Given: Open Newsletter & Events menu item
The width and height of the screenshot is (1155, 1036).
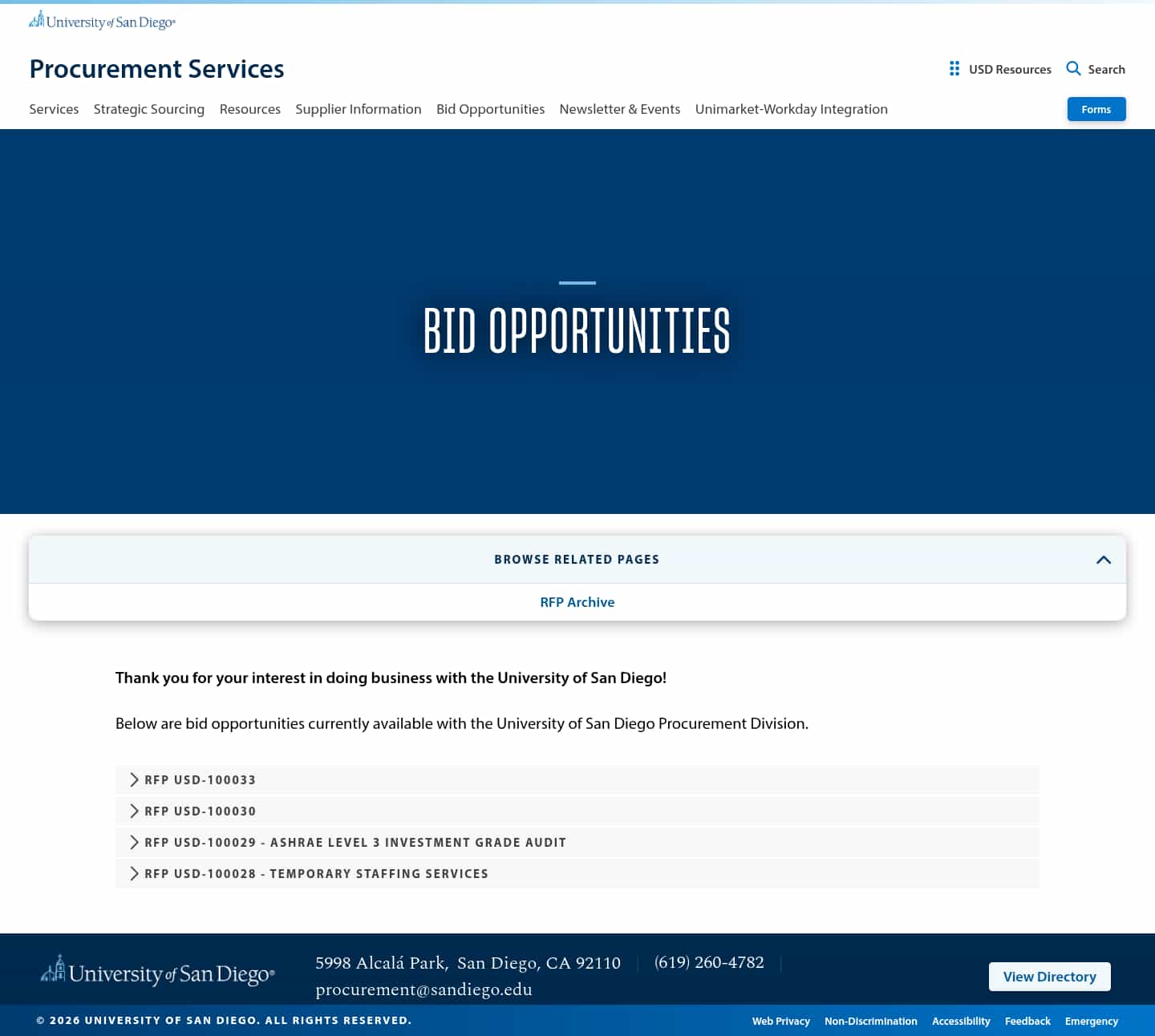Looking at the screenshot, I should (x=620, y=109).
